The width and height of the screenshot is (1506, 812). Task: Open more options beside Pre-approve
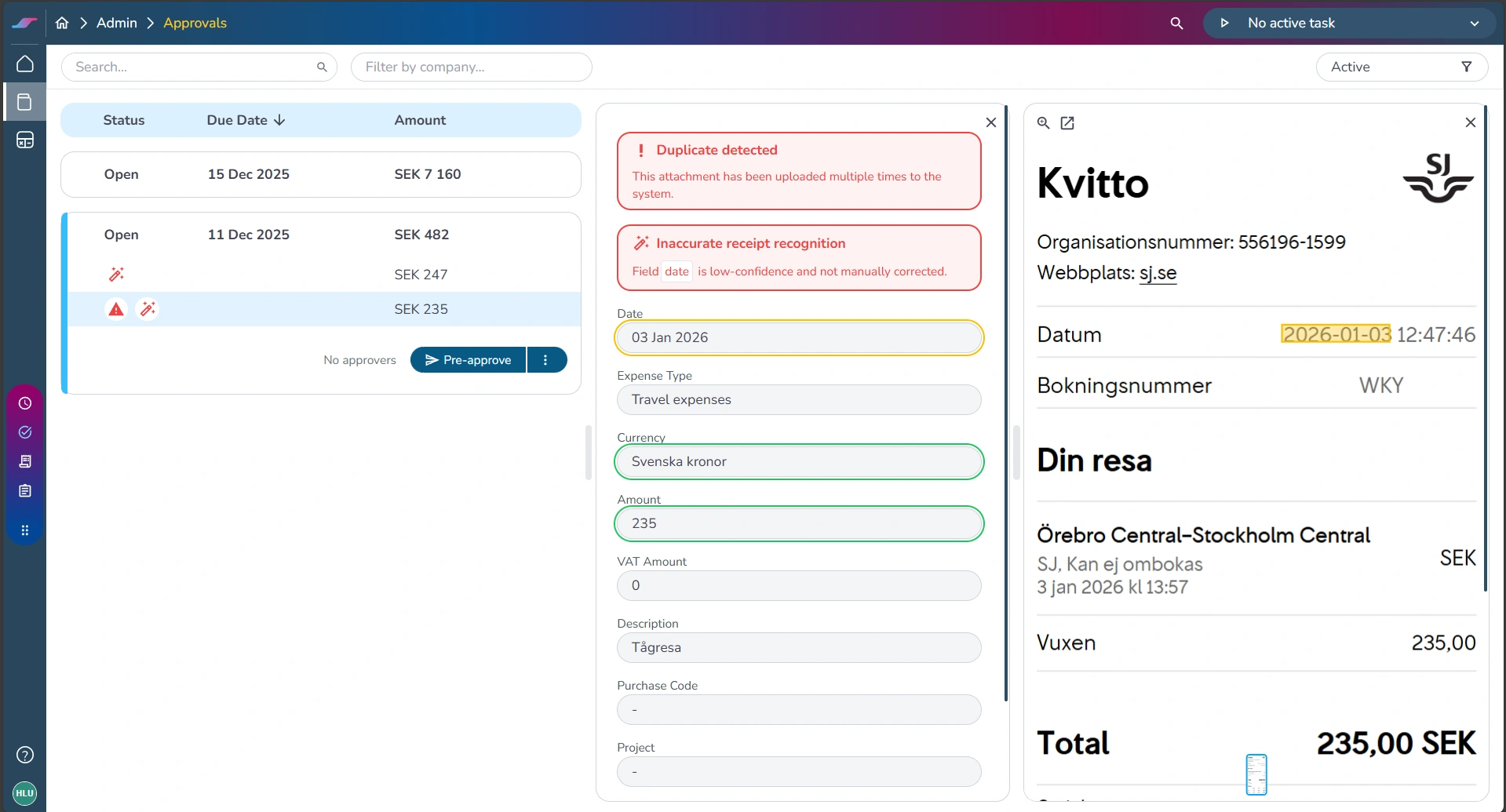[545, 360]
